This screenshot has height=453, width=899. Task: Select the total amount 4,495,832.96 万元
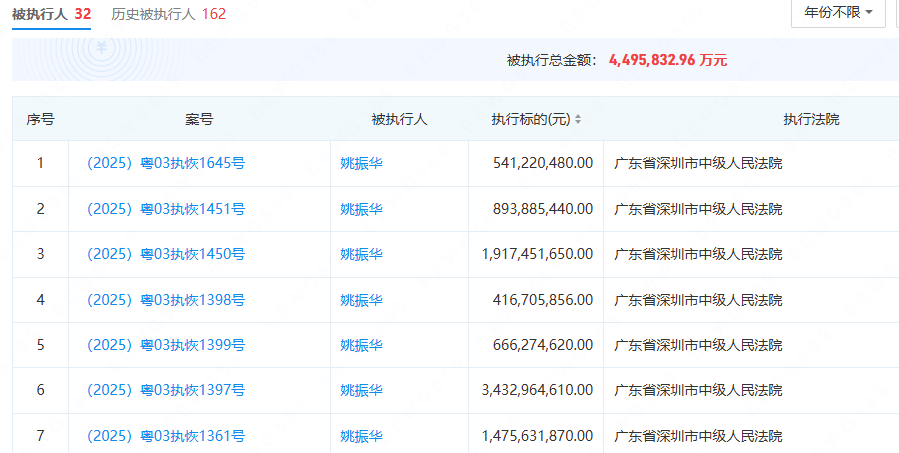(x=667, y=60)
